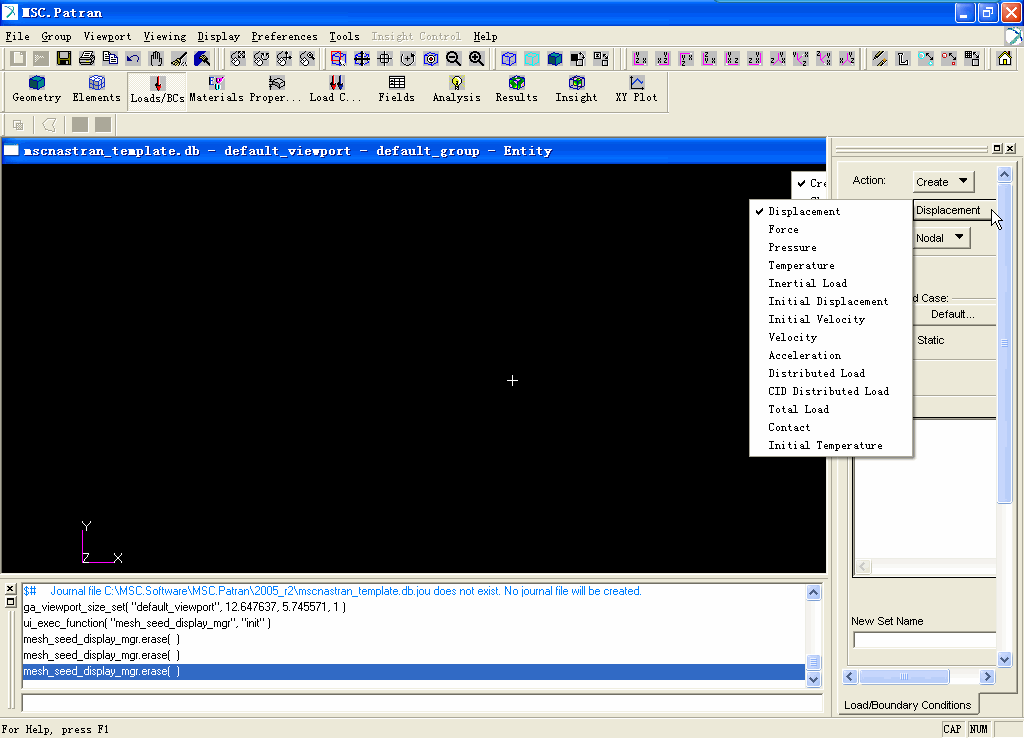Choose Pressure from the object list
The image size is (1024, 738).
(x=830, y=248)
